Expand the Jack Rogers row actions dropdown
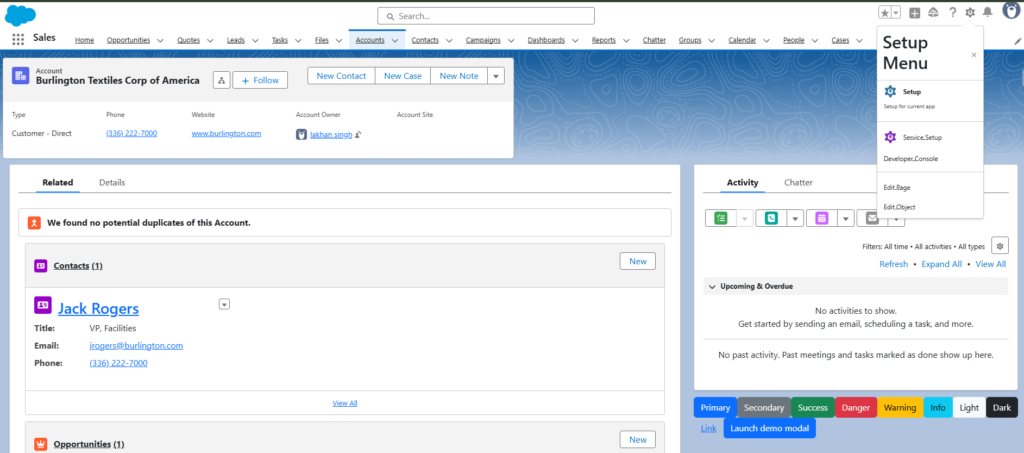1024x453 pixels. [x=224, y=304]
